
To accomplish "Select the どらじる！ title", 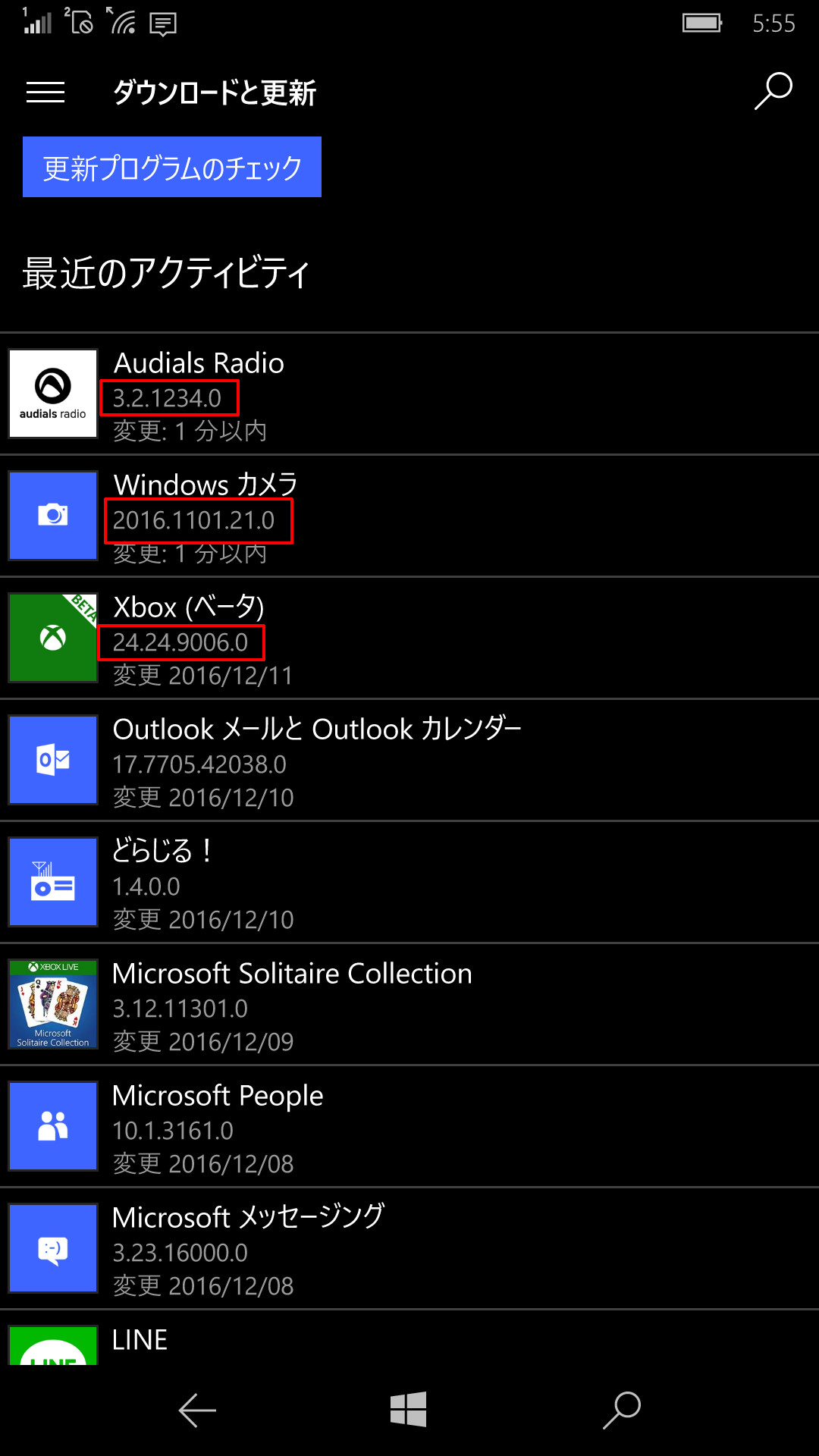I will pyautogui.click(x=162, y=851).
